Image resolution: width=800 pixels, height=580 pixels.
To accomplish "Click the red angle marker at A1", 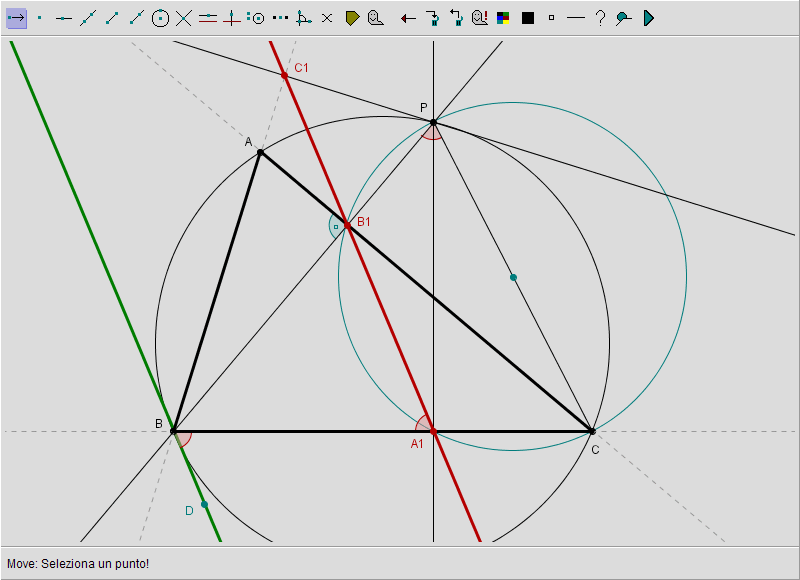I will (424, 423).
